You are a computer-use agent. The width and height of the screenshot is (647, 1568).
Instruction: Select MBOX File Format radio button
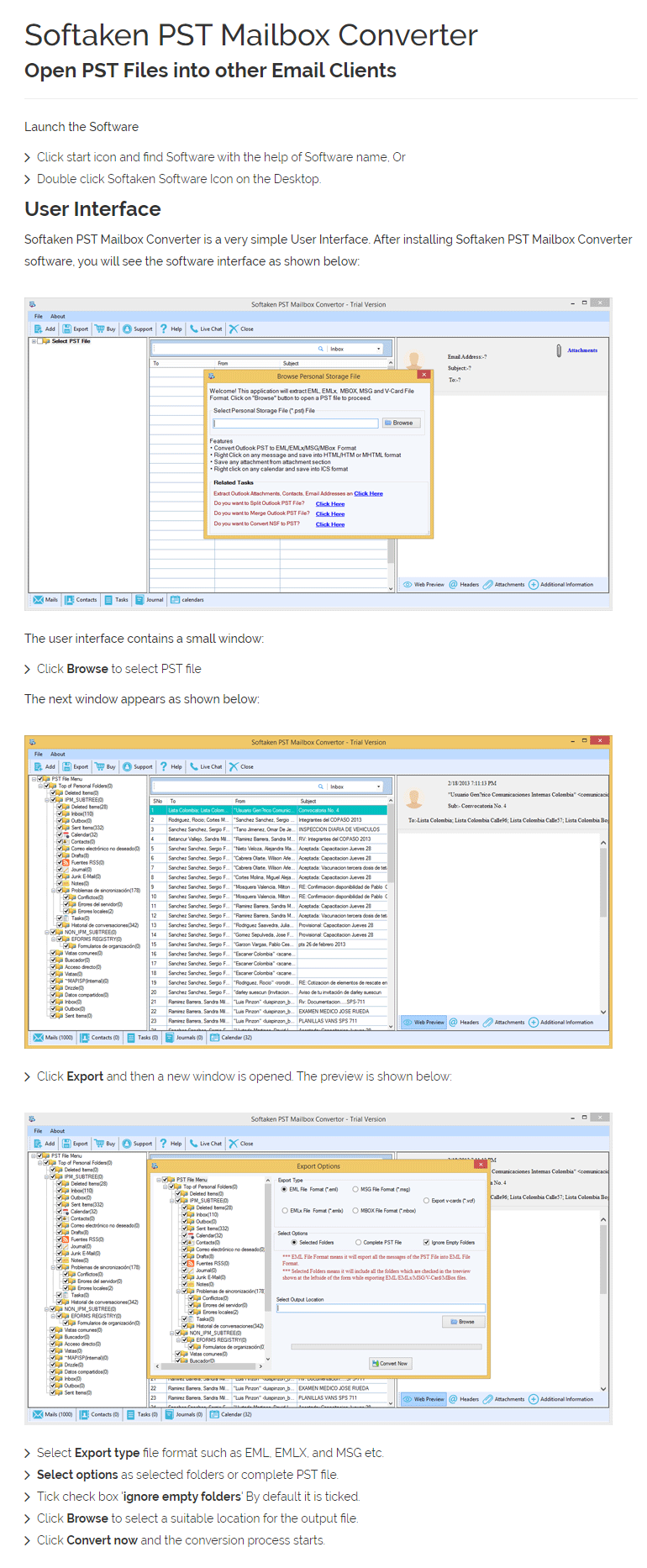(x=355, y=1211)
